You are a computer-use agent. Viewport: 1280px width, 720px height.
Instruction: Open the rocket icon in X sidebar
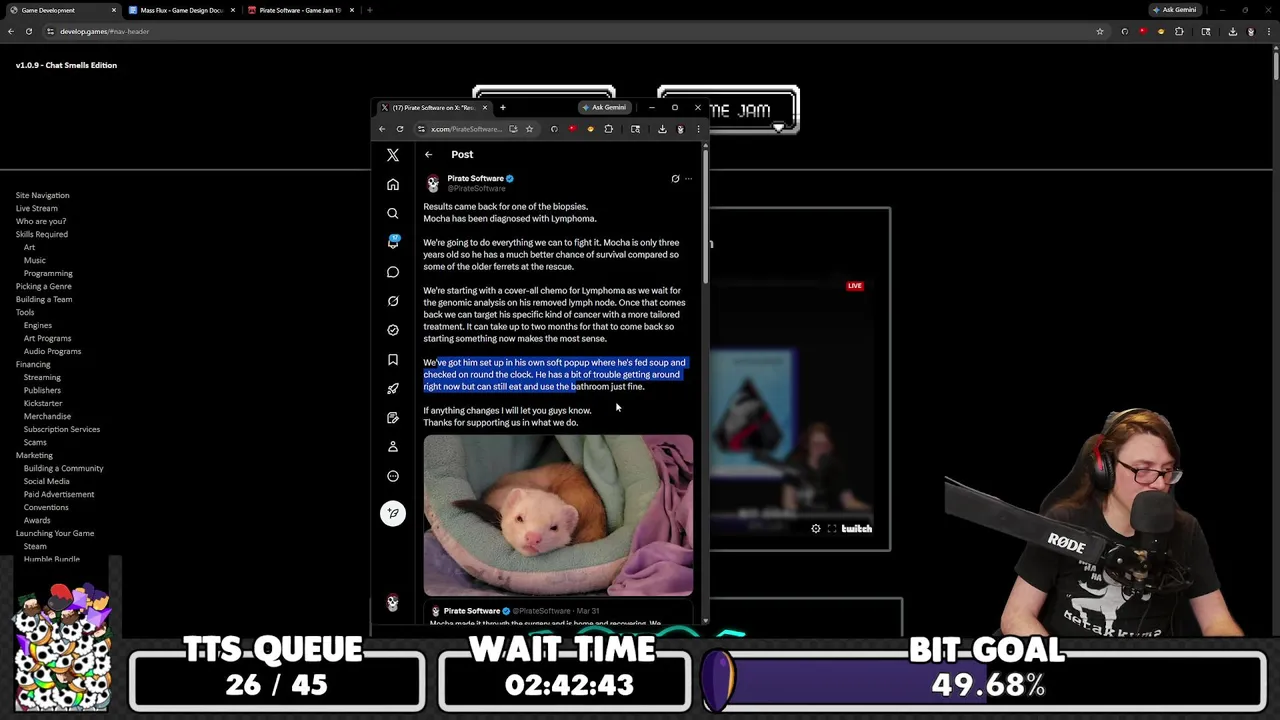tap(393, 388)
